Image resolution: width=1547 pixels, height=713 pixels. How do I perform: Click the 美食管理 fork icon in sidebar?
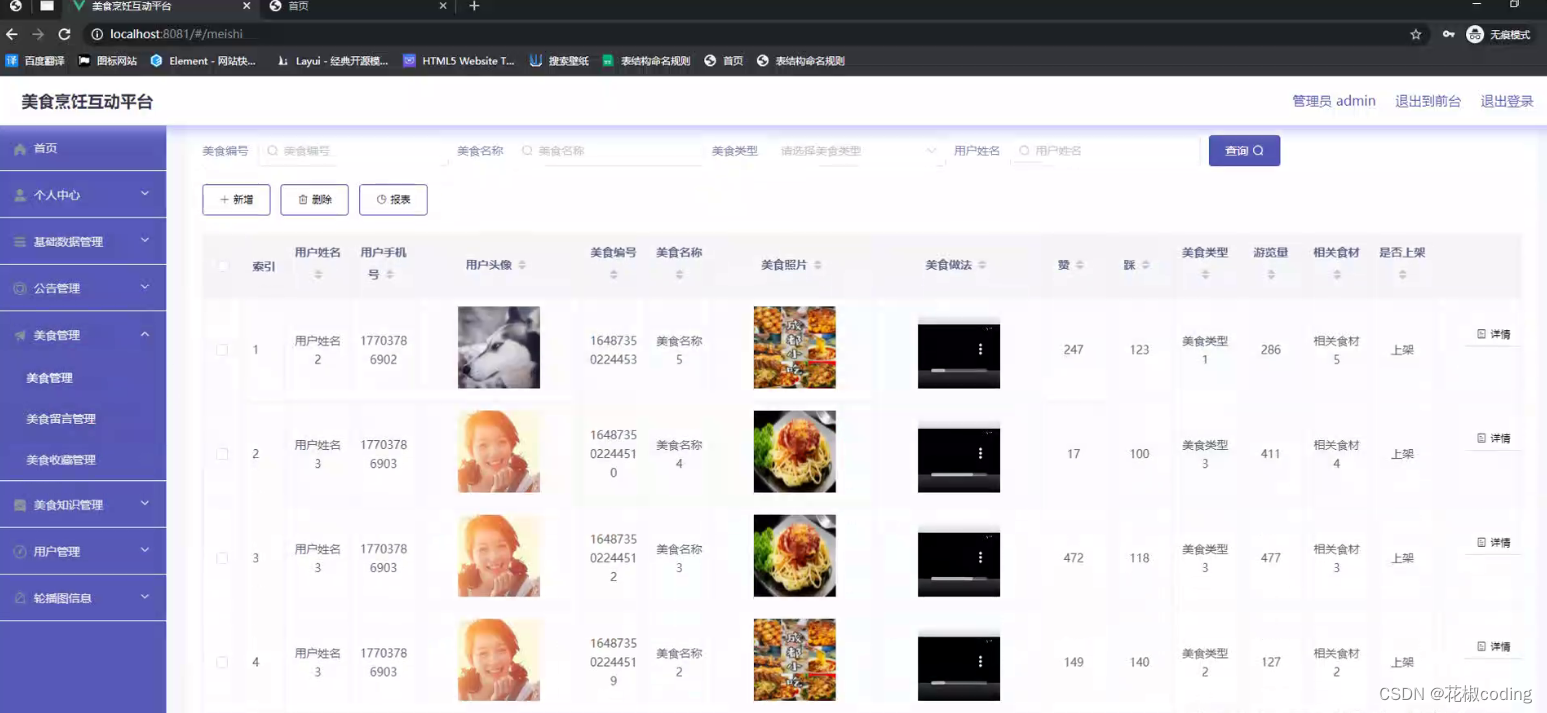click(22, 335)
